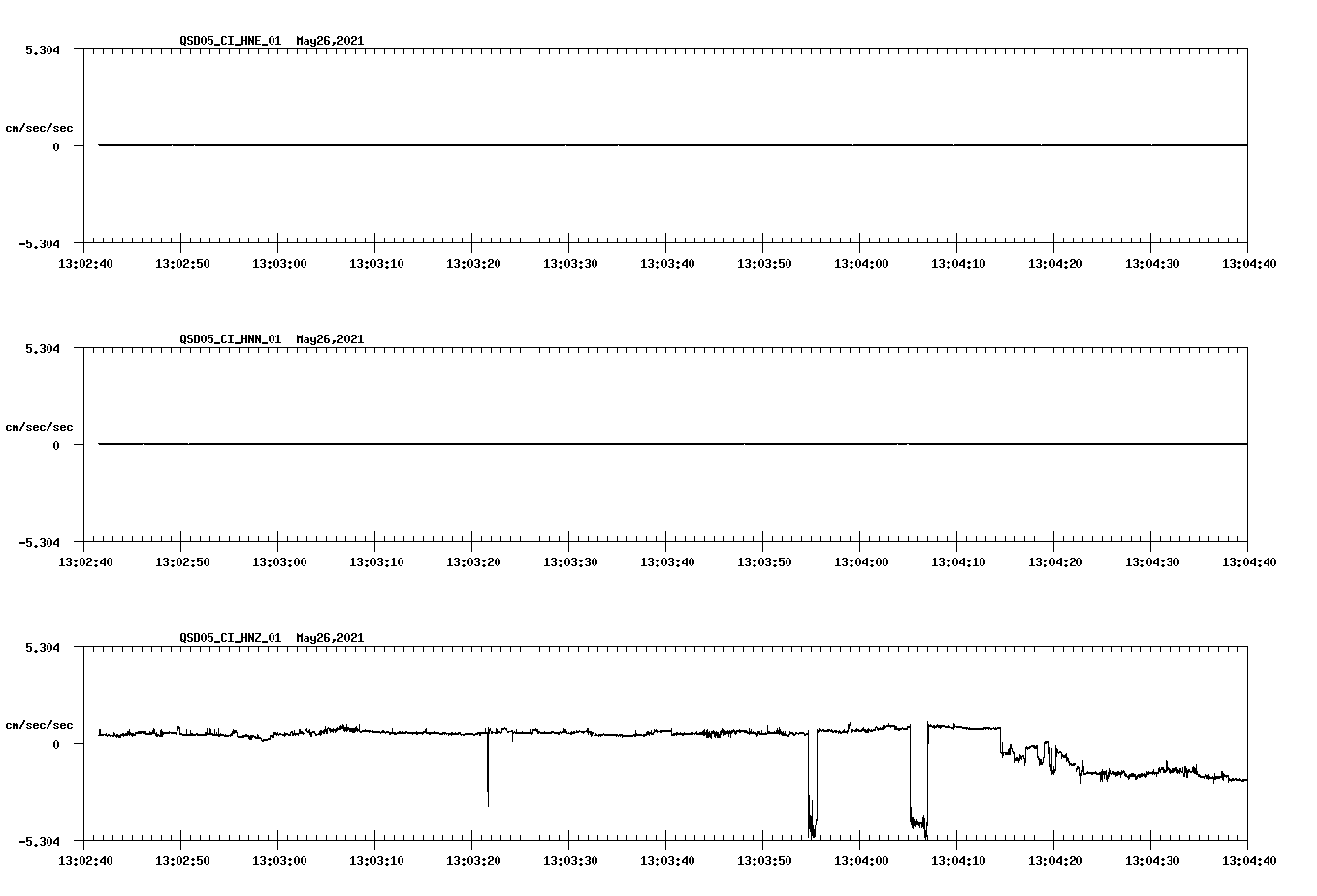This screenshot has height=896, width=1317.
Task: Click the cm/sec/sec label on middle plot
Action: (40, 426)
